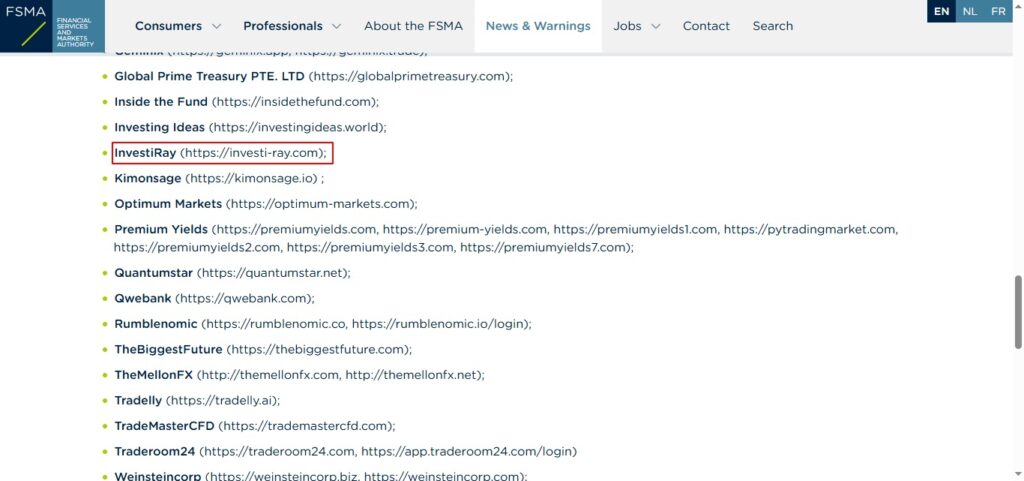The width and height of the screenshot is (1024, 481).
Task: Click the traderoom24.com URL text
Action: click(x=279, y=451)
